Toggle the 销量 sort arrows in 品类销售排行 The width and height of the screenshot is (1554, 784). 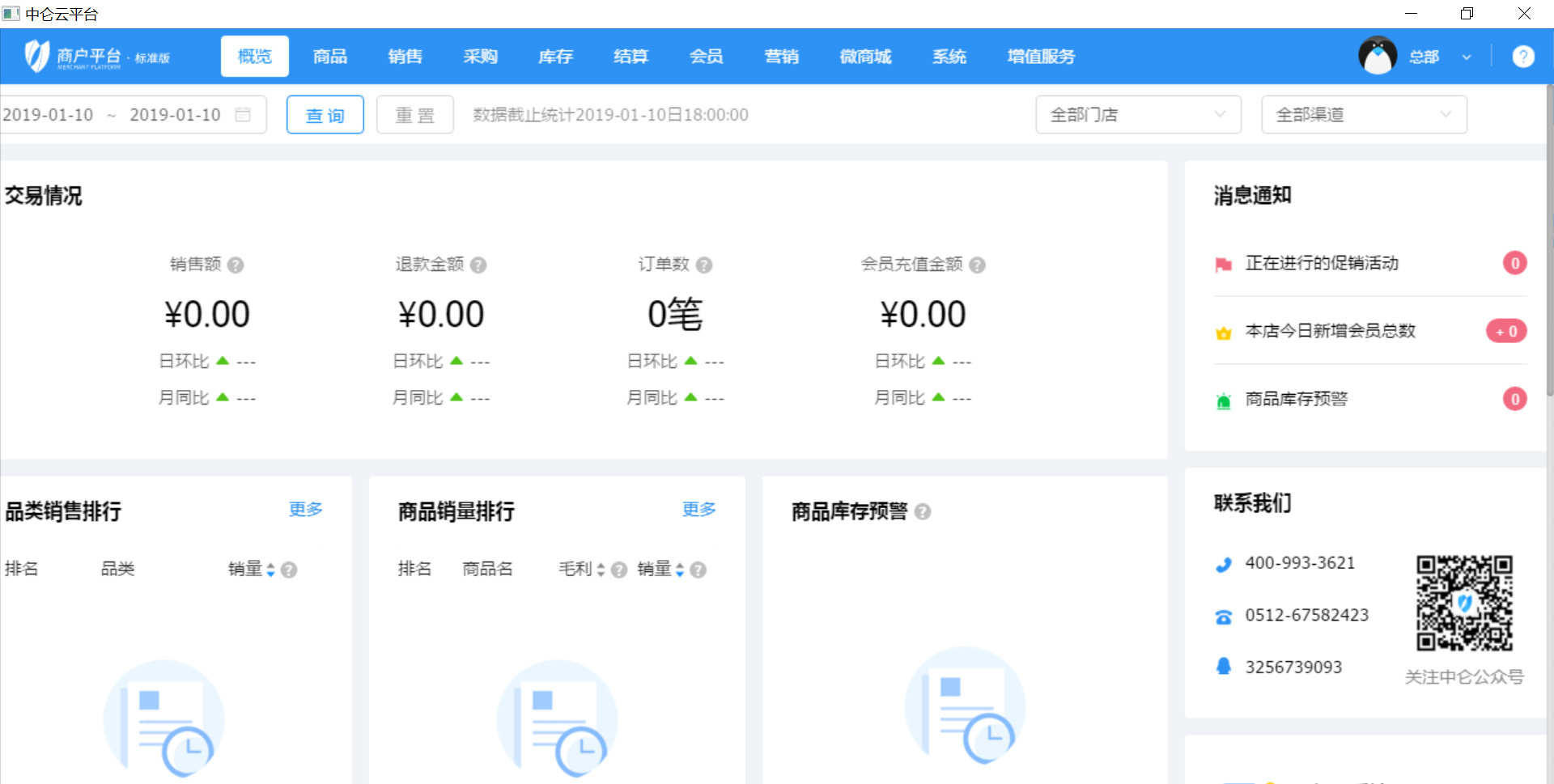pos(270,569)
